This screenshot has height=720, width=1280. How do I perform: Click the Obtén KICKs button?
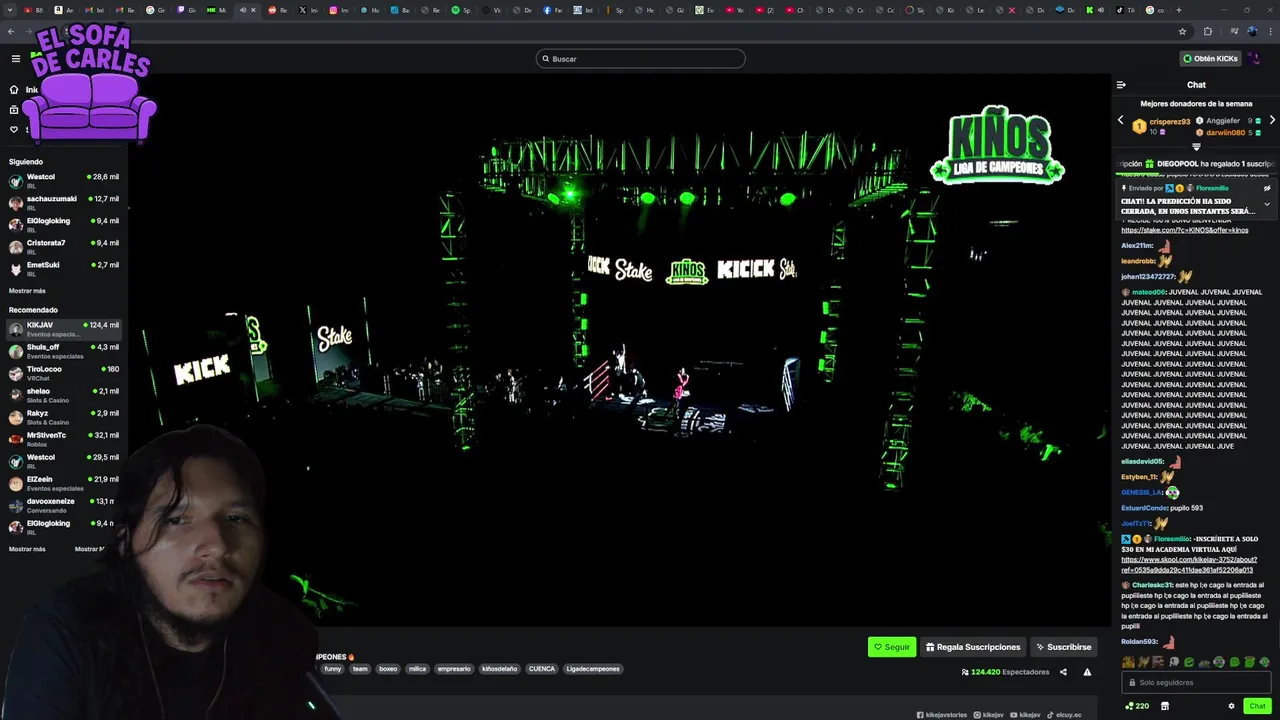[1210, 59]
